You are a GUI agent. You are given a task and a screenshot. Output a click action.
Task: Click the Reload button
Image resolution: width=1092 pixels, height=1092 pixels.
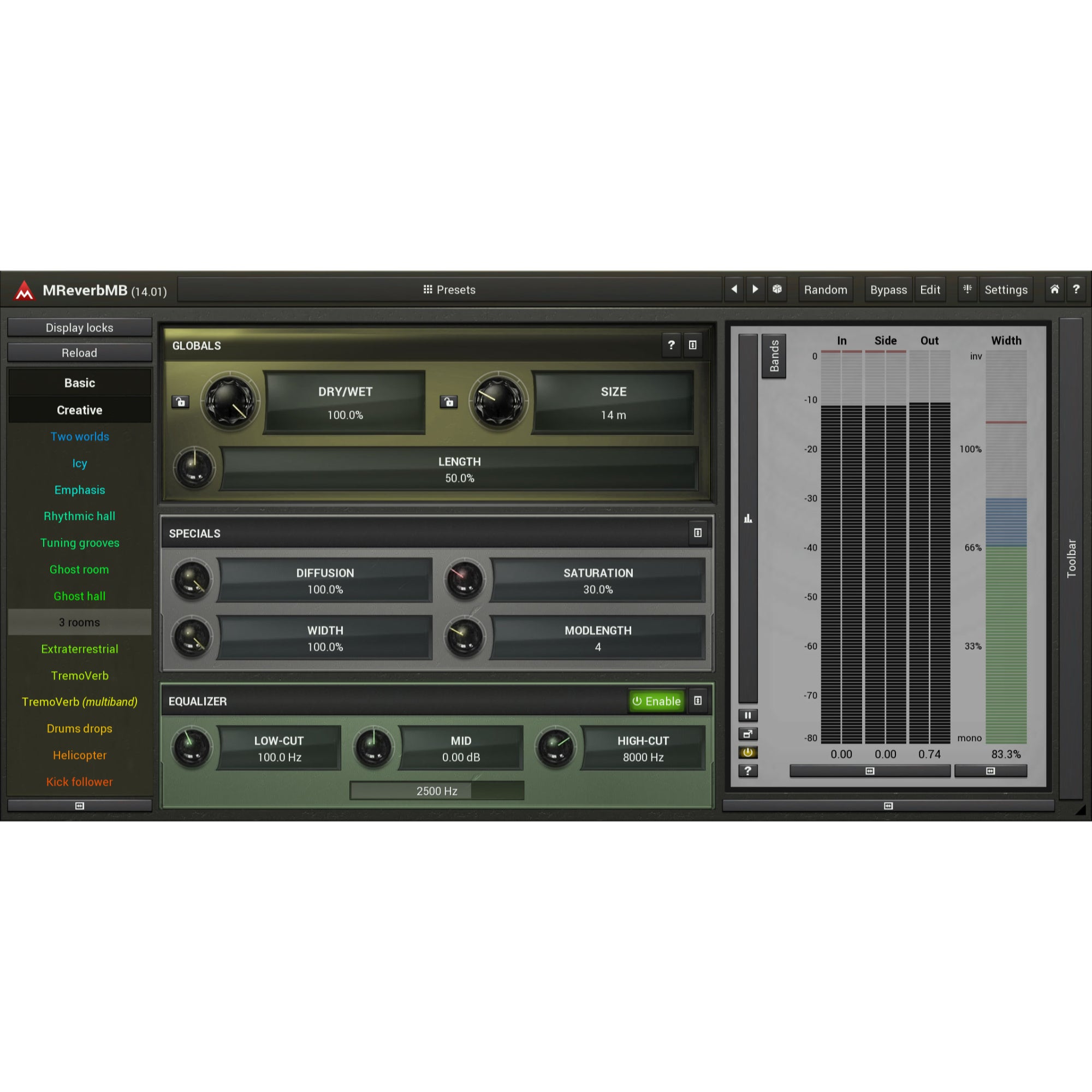[80, 353]
